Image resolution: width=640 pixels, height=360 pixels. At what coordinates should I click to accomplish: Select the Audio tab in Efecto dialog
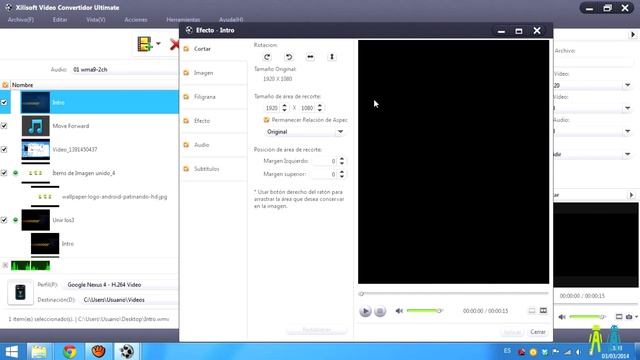[x=213, y=145]
